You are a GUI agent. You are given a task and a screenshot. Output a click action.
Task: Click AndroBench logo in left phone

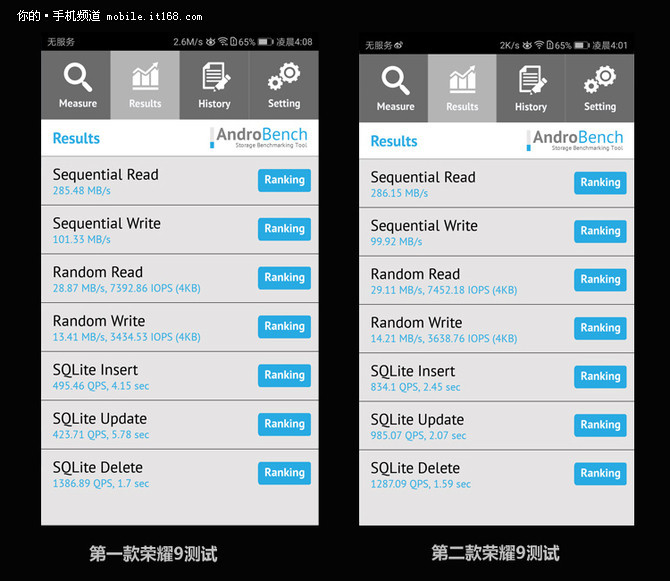tap(259, 137)
